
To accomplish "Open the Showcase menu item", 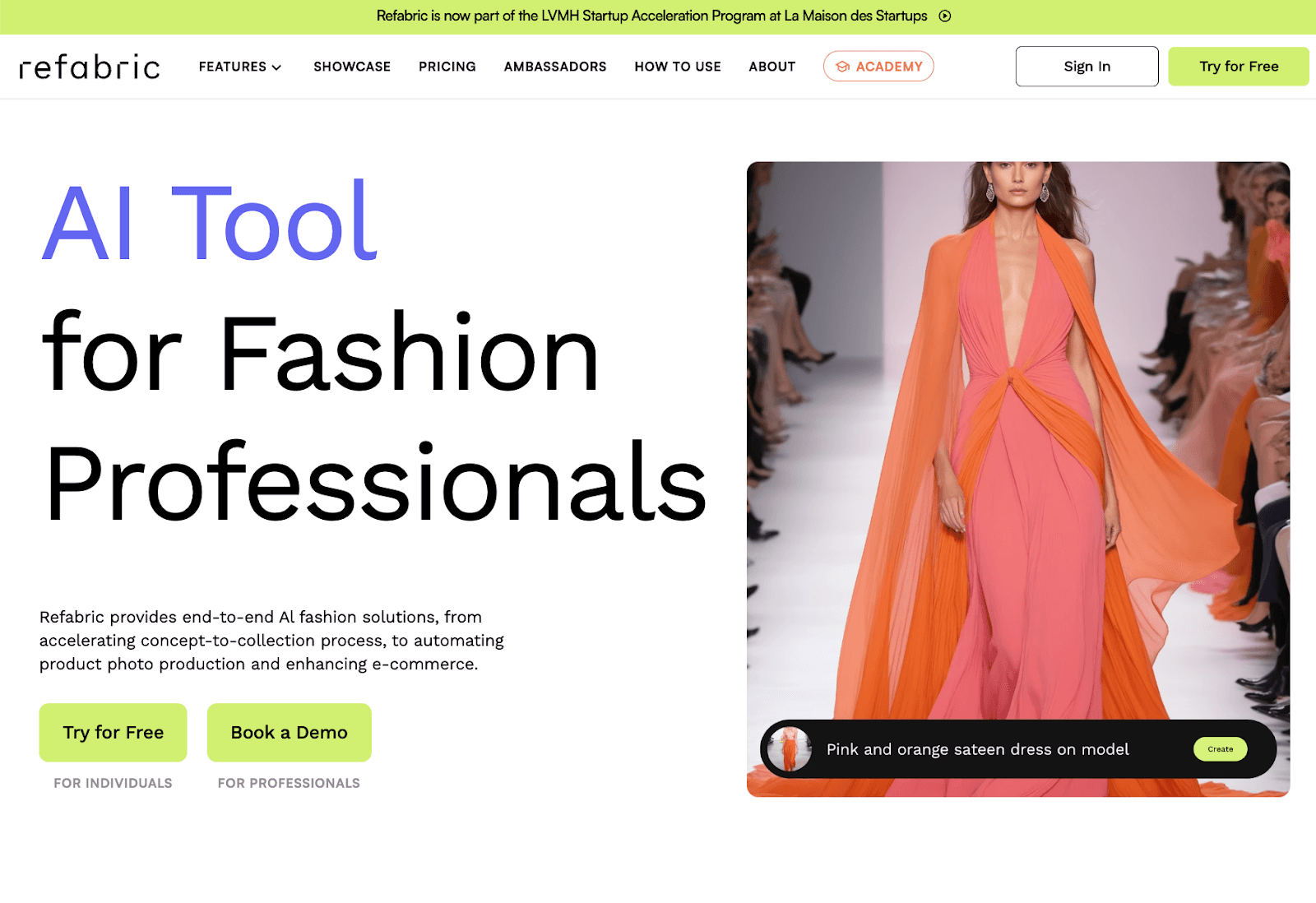I will click(352, 67).
